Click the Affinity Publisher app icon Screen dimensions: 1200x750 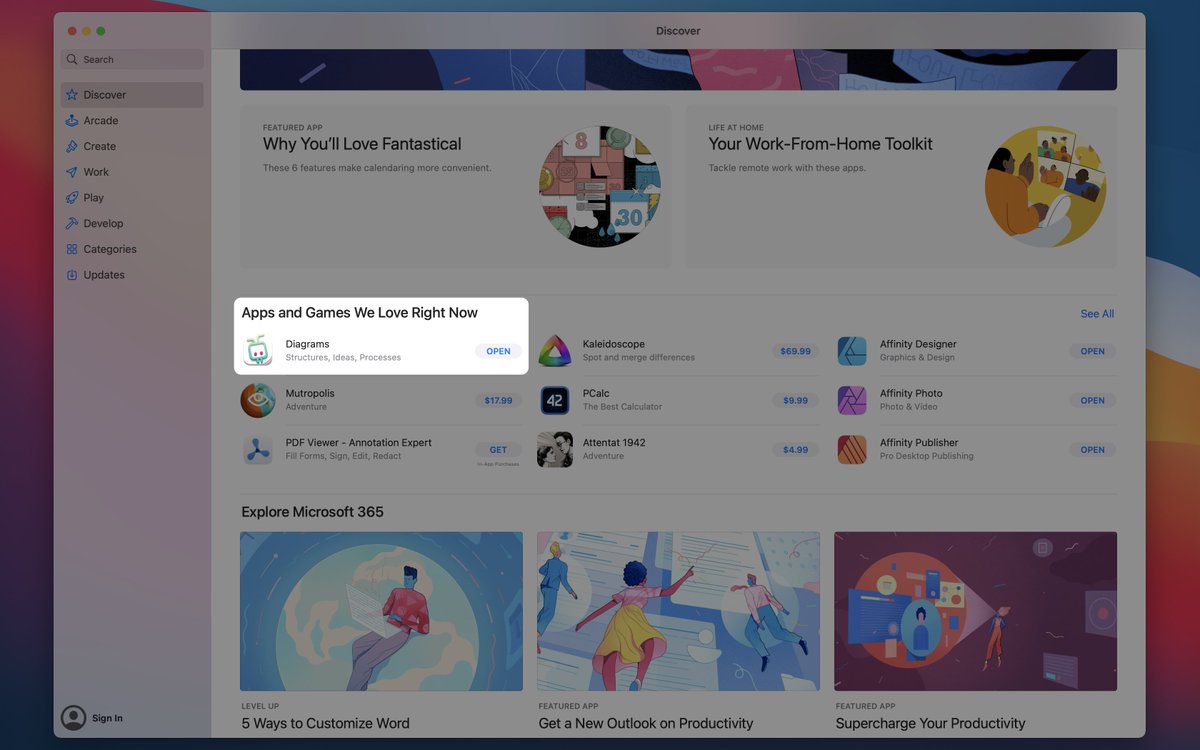[x=852, y=449]
